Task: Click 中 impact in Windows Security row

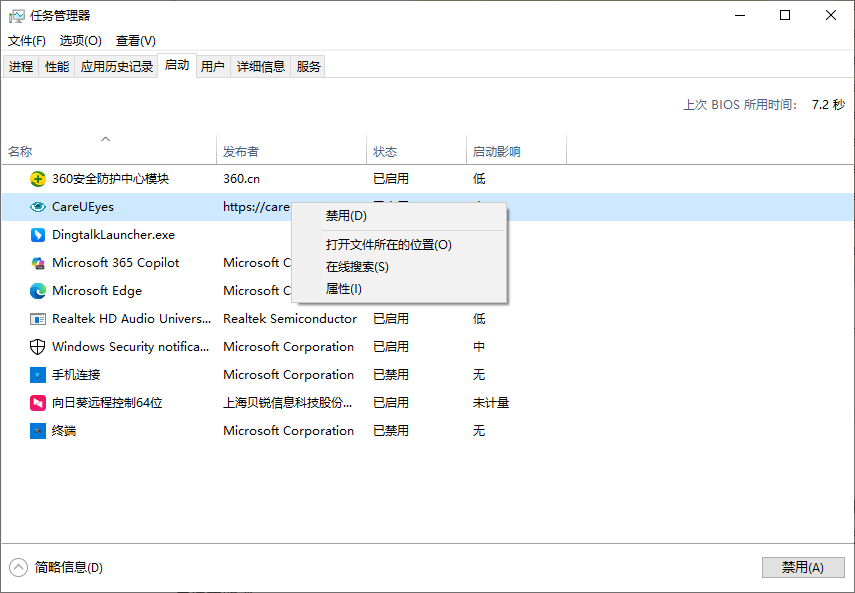Action: 479,347
